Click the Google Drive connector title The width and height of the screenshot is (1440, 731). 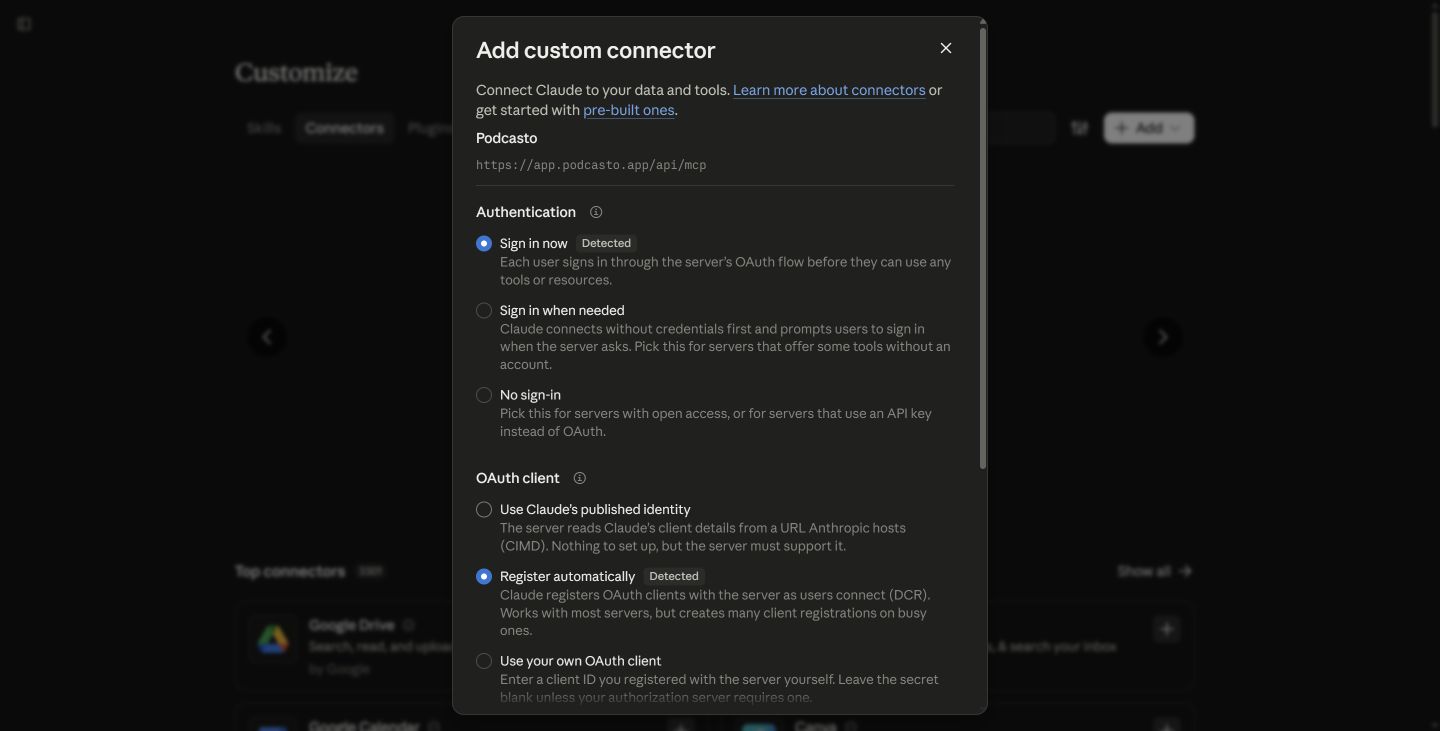click(352, 625)
